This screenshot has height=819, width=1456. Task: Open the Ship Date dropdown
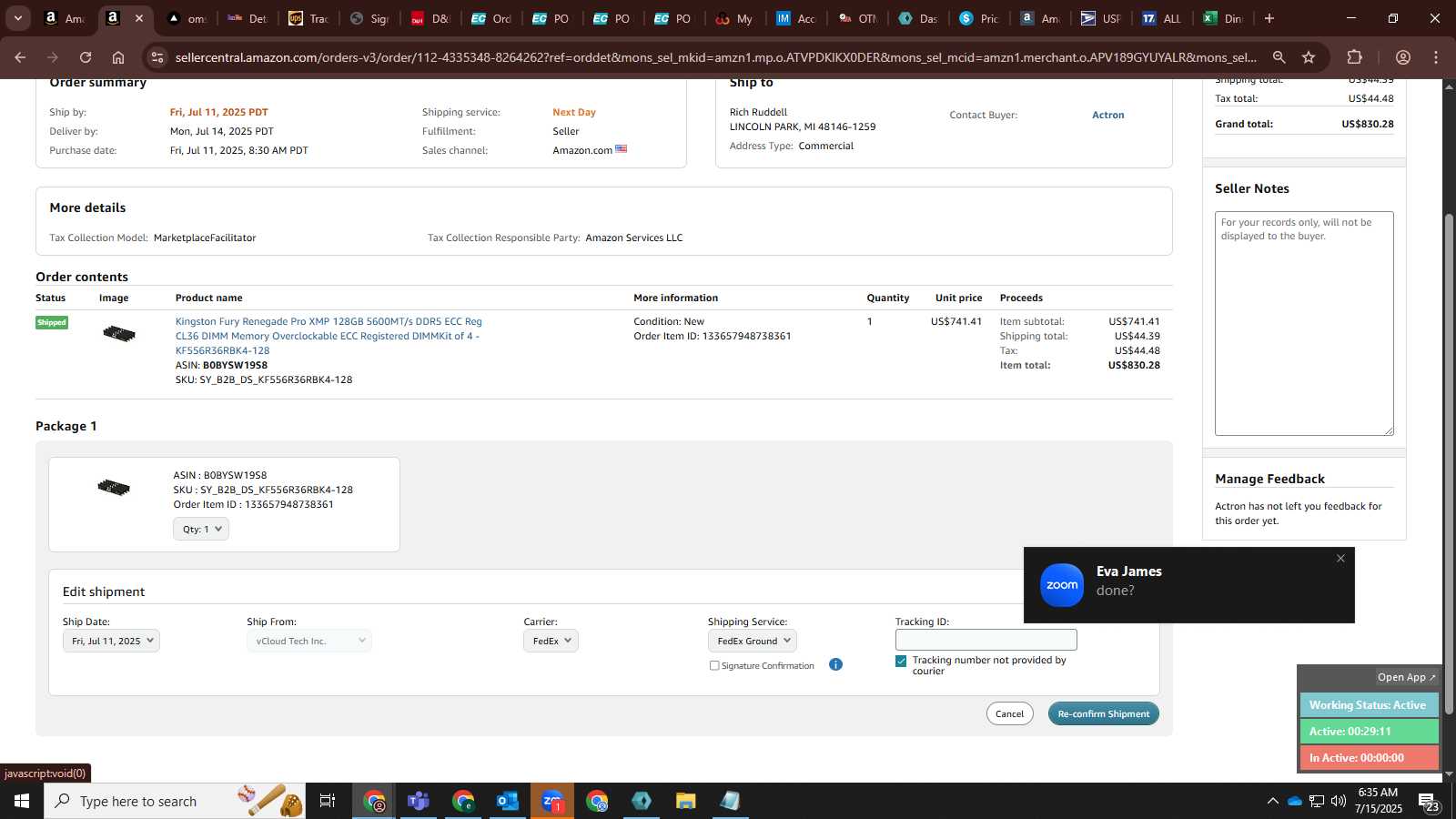[x=111, y=641]
